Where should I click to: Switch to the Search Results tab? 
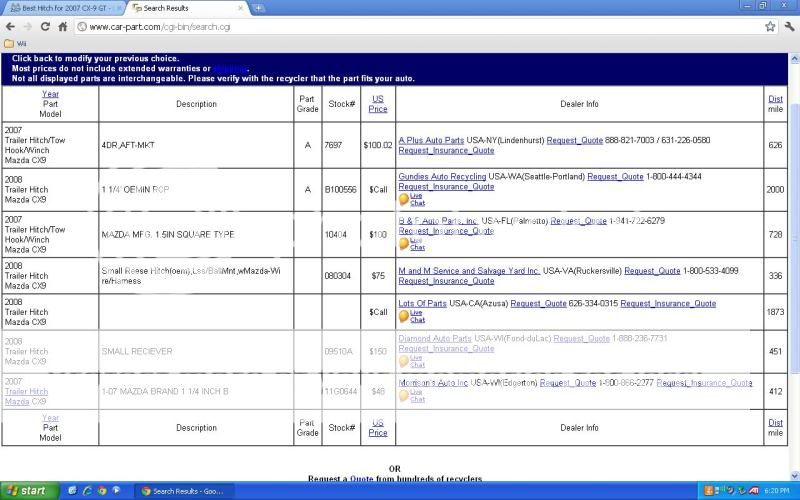[x=187, y=8]
